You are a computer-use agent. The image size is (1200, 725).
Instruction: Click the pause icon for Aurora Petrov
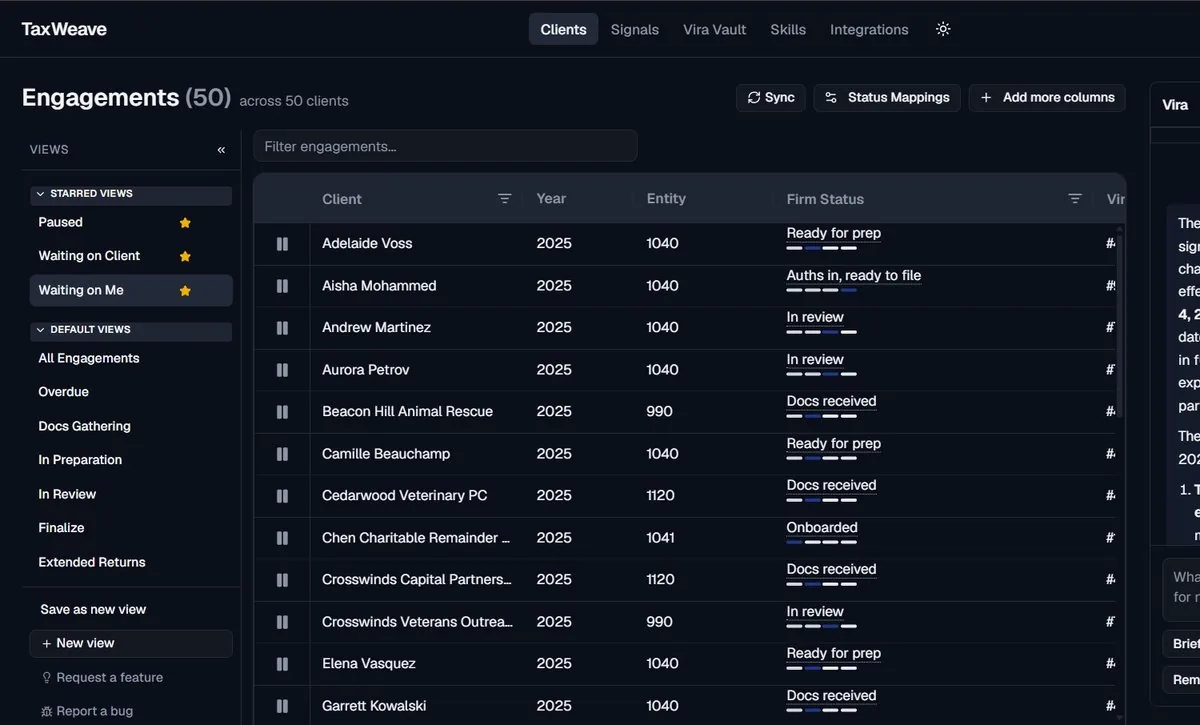282,370
